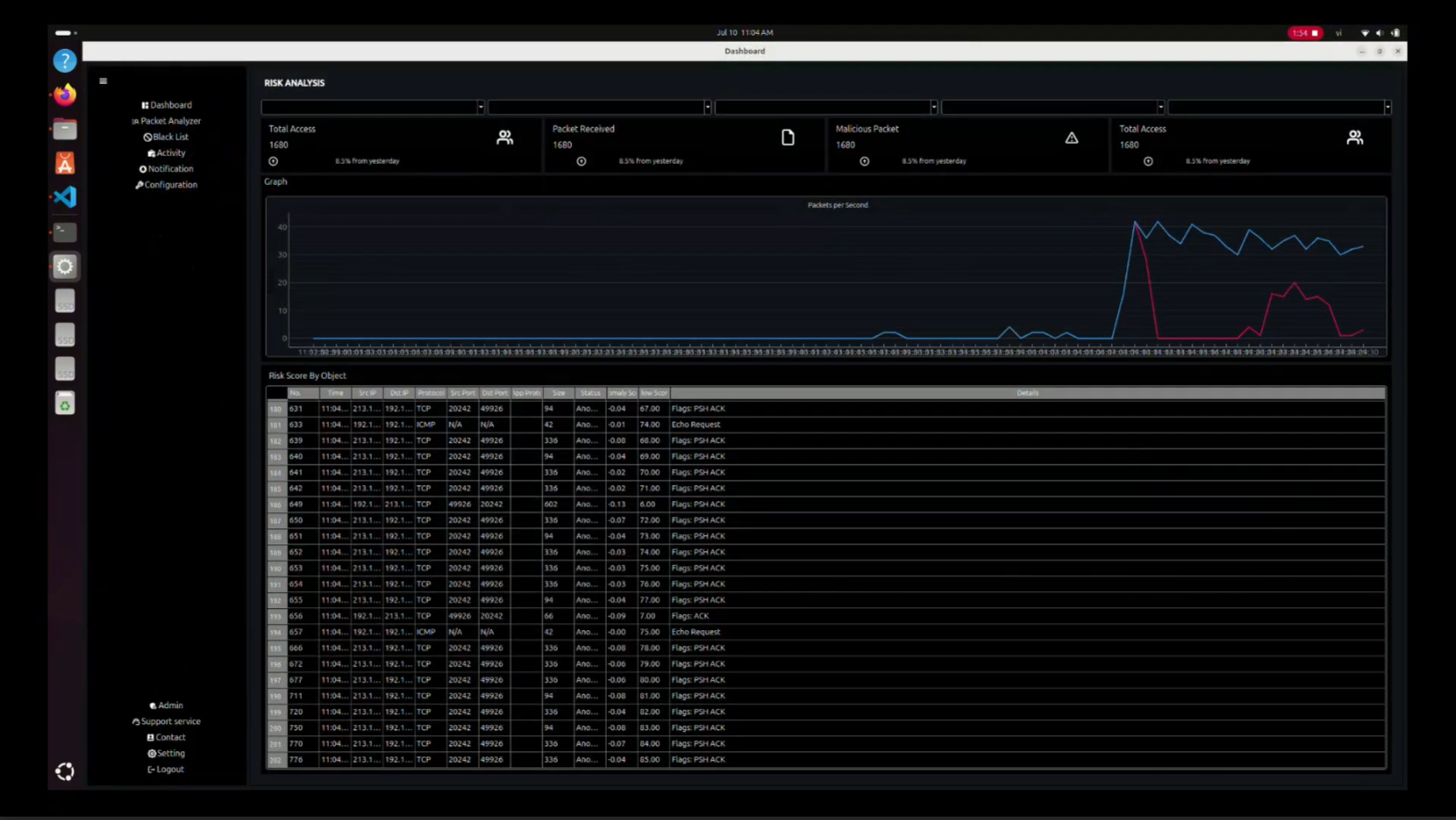The height and width of the screenshot is (820, 1456).
Task: Click the gear app icon in the dock
Action: (x=65, y=266)
